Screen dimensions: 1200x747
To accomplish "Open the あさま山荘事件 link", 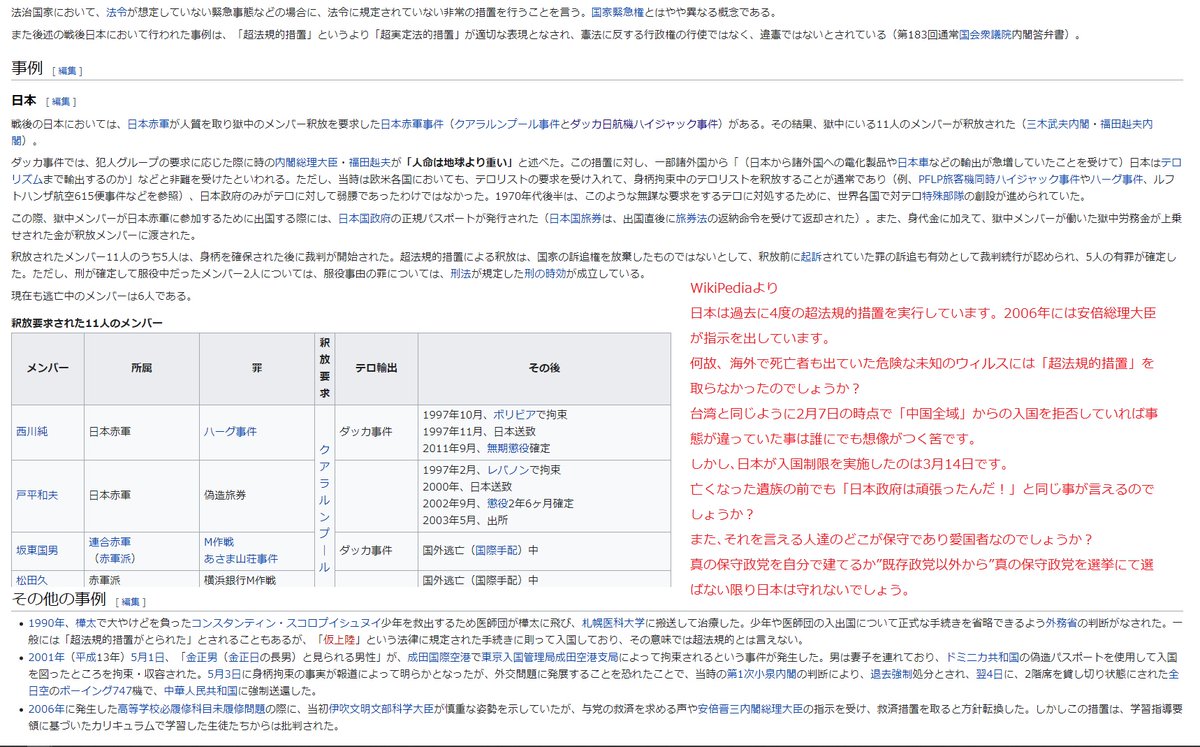I will coord(241,558).
